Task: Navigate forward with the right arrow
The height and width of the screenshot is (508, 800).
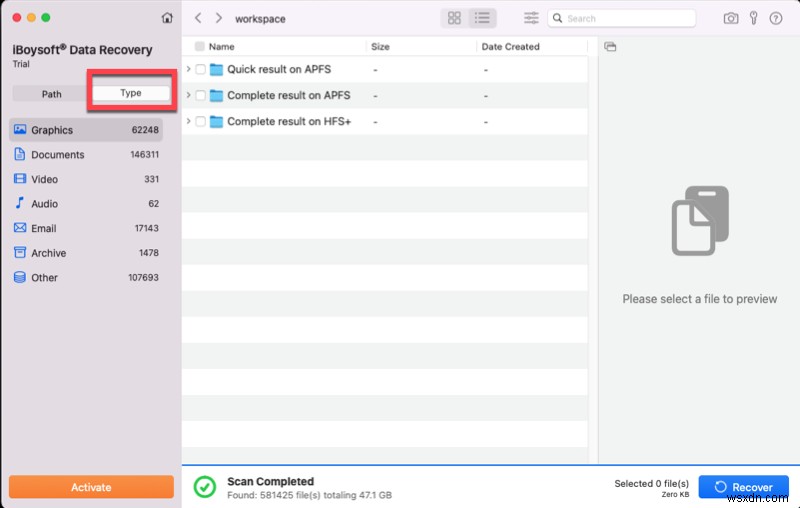Action: point(218,18)
